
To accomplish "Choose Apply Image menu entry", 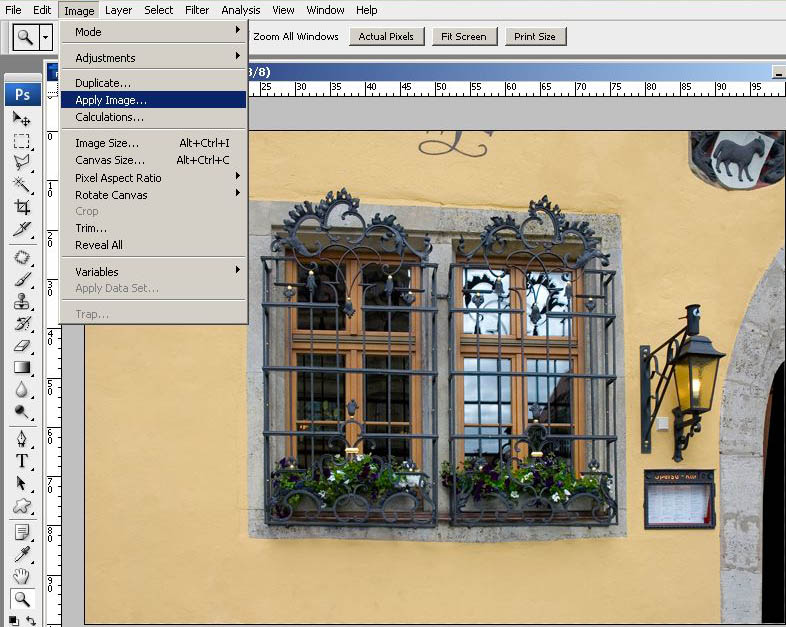I will [x=154, y=100].
